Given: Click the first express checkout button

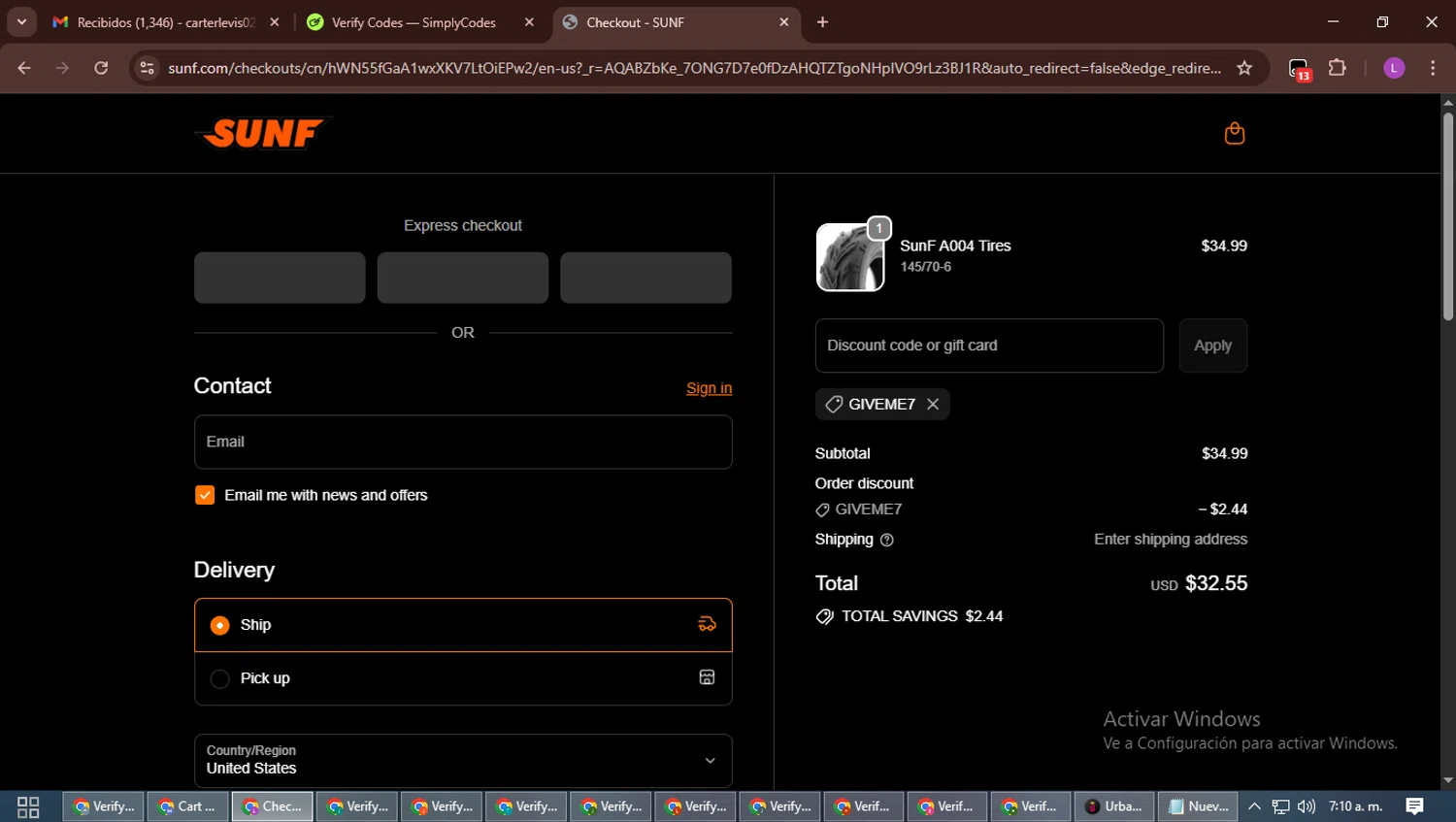Looking at the screenshot, I should coord(280,278).
